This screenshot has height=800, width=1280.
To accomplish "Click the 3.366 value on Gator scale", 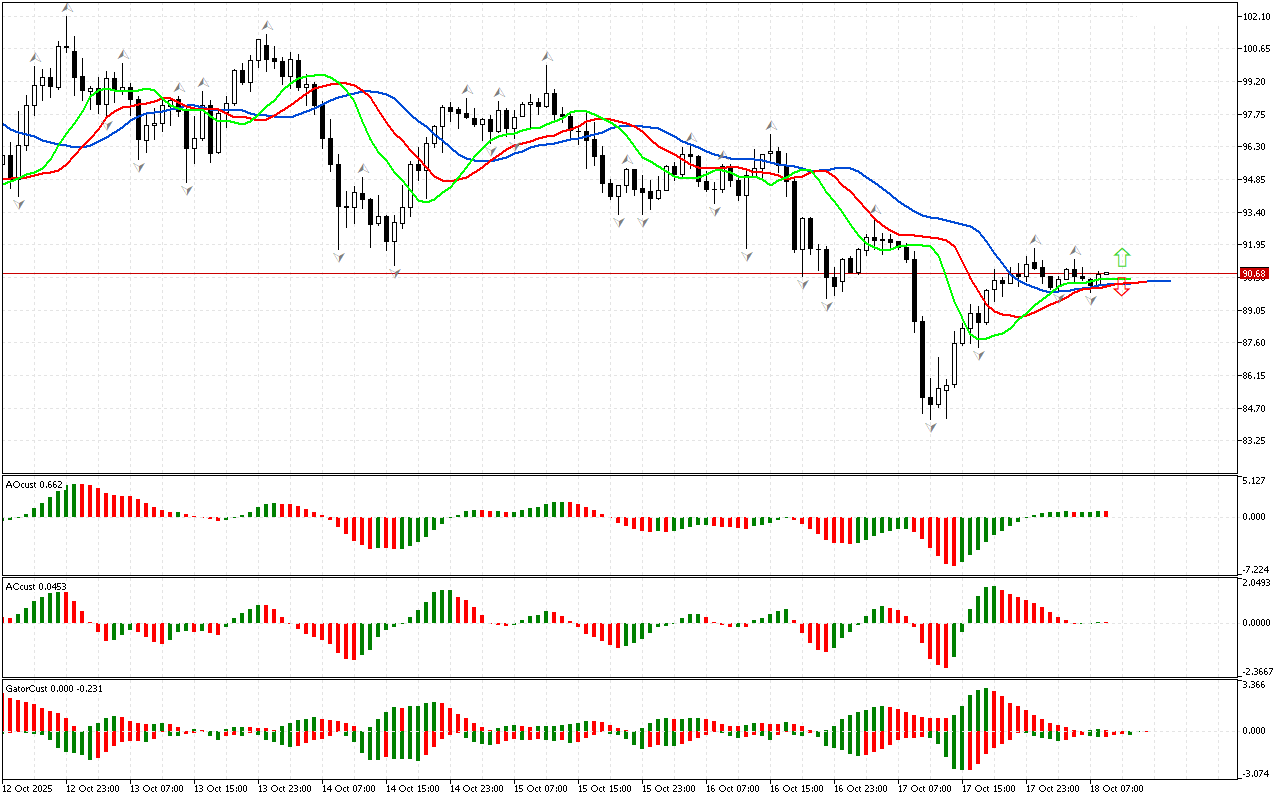I will tap(1254, 686).
